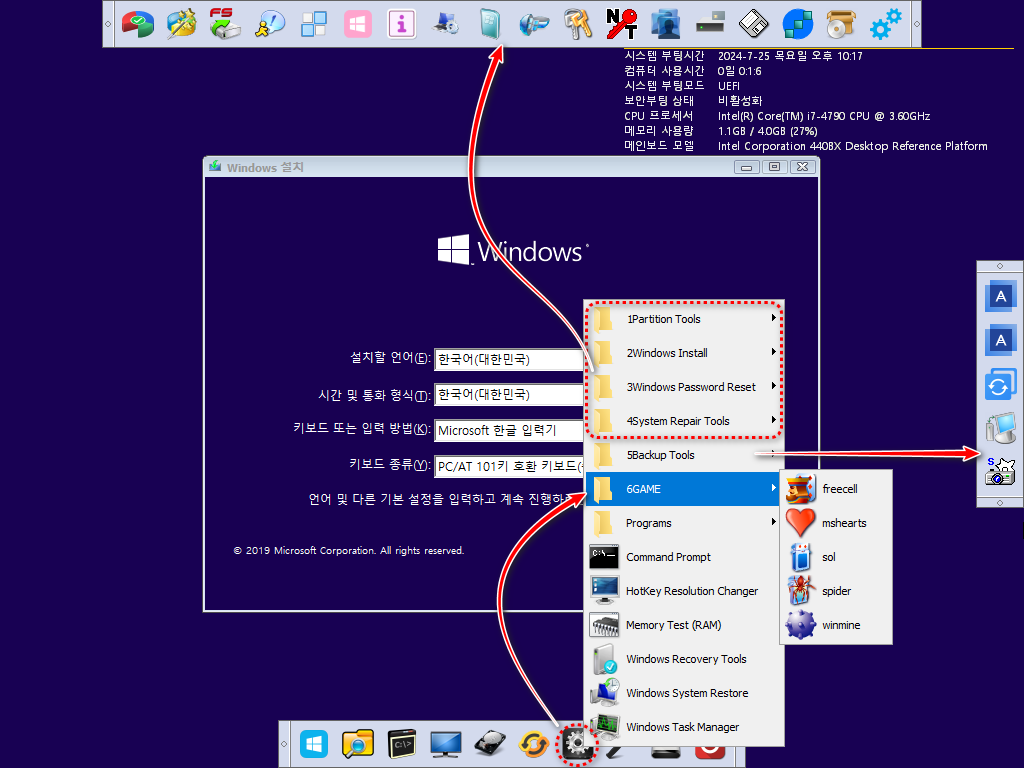Open the blue-white squares grid icon

pyautogui.click(x=313, y=24)
